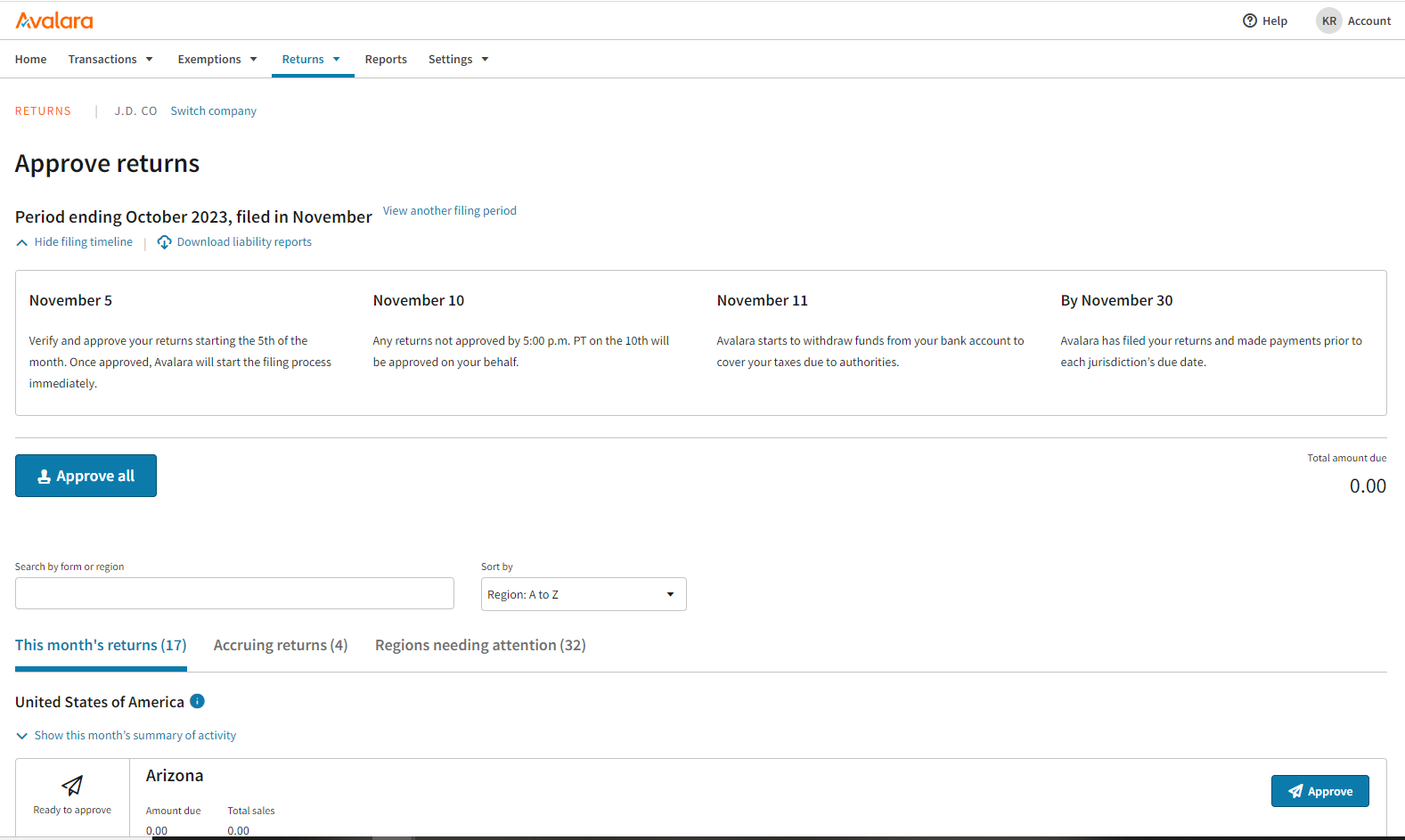Open the Sort by Region dropdown
The image size is (1405, 840).
pyautogui.click(x=583, y=594)
